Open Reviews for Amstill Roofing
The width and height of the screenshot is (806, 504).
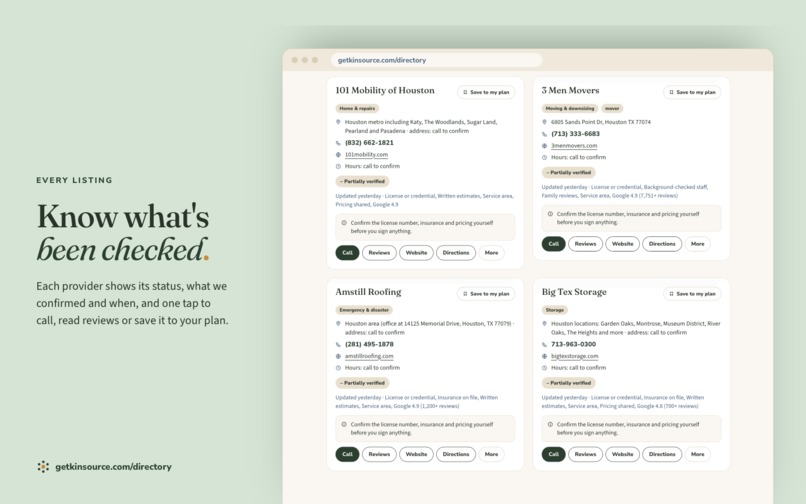tap(379, 454)
